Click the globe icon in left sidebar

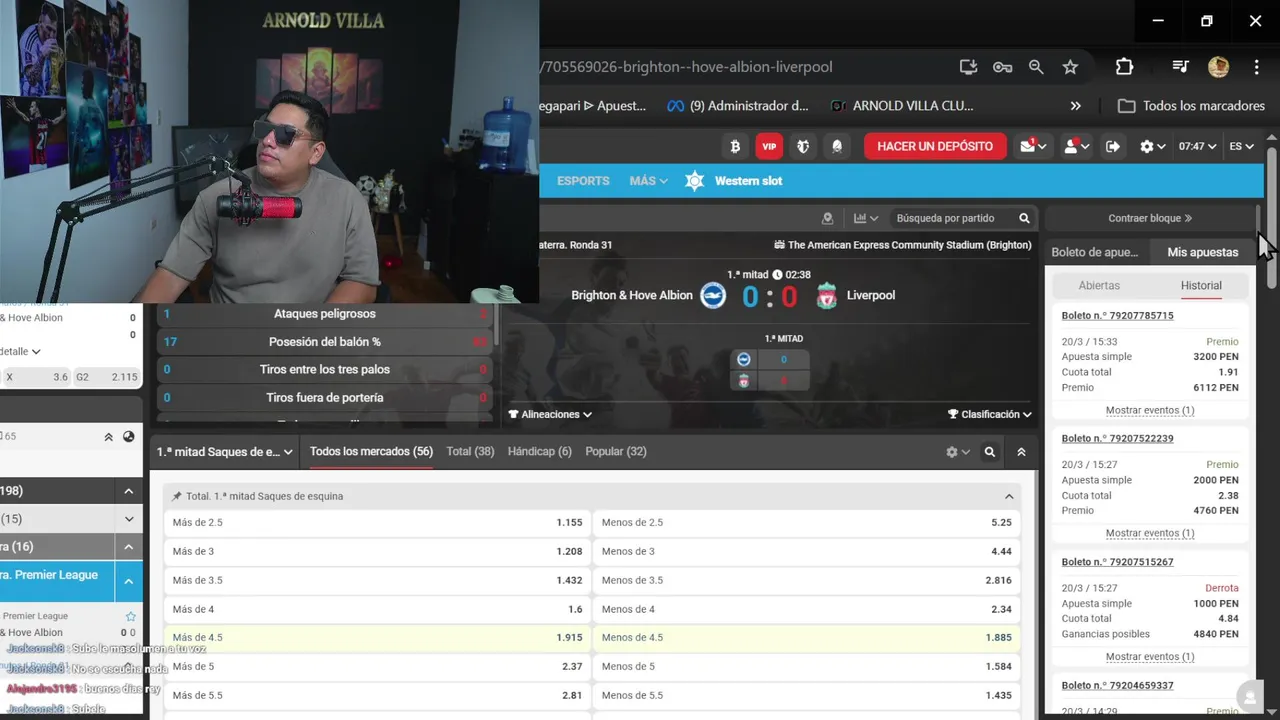(x=129, y=437)
